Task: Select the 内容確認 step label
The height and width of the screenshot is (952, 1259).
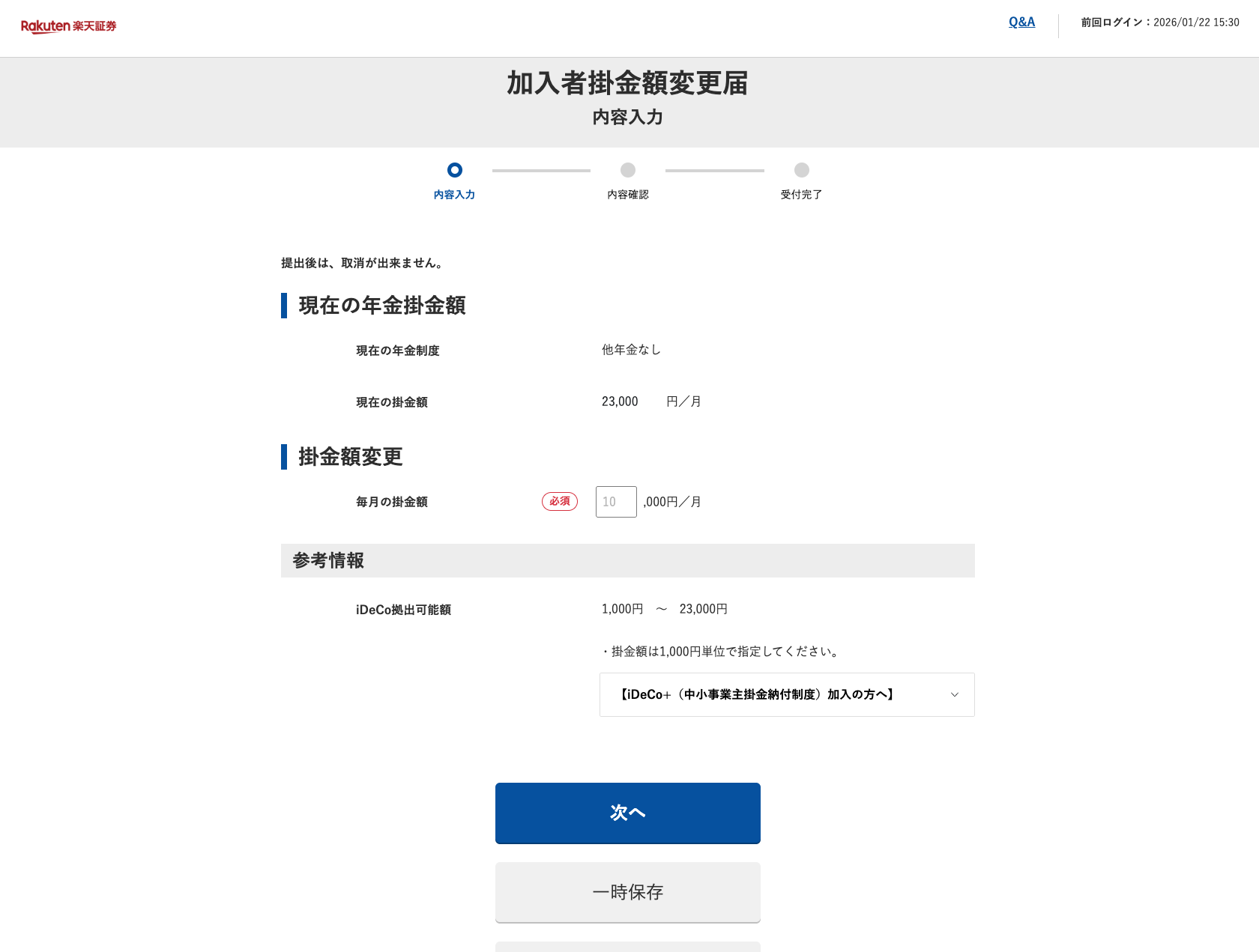Action: click(628, 195)
